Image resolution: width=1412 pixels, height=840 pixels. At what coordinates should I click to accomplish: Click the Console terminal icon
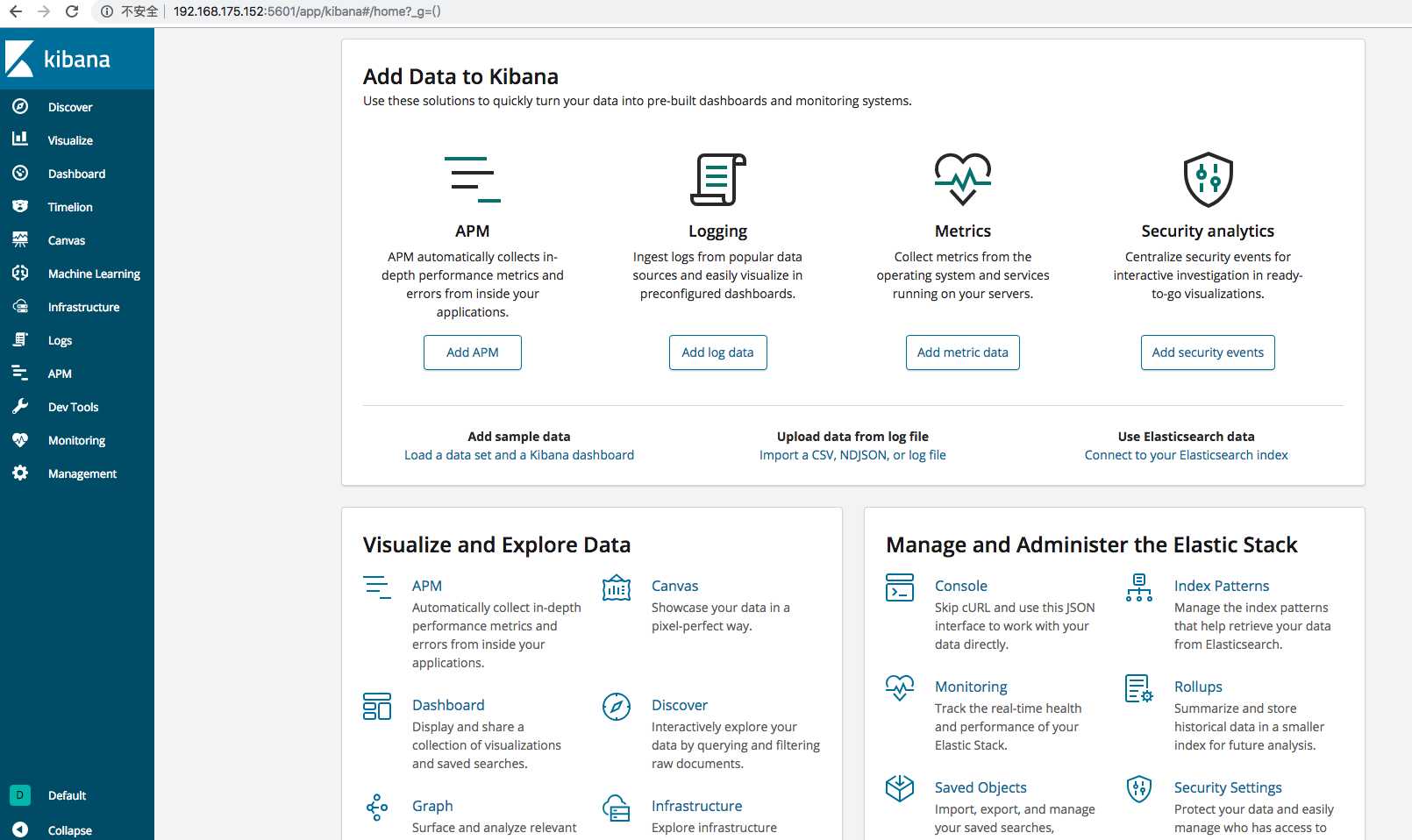(900, 587)
